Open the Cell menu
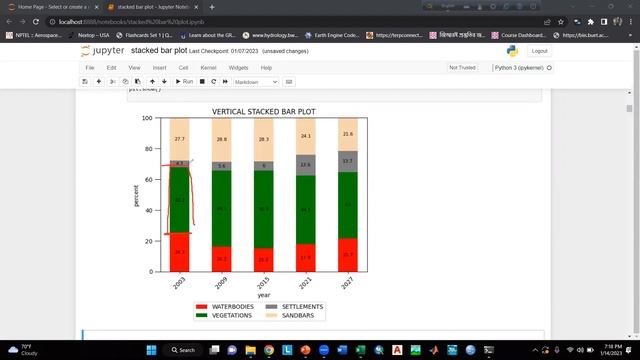Image resolution: width=640 pixels, height=360 pixels. click(183, 68)
